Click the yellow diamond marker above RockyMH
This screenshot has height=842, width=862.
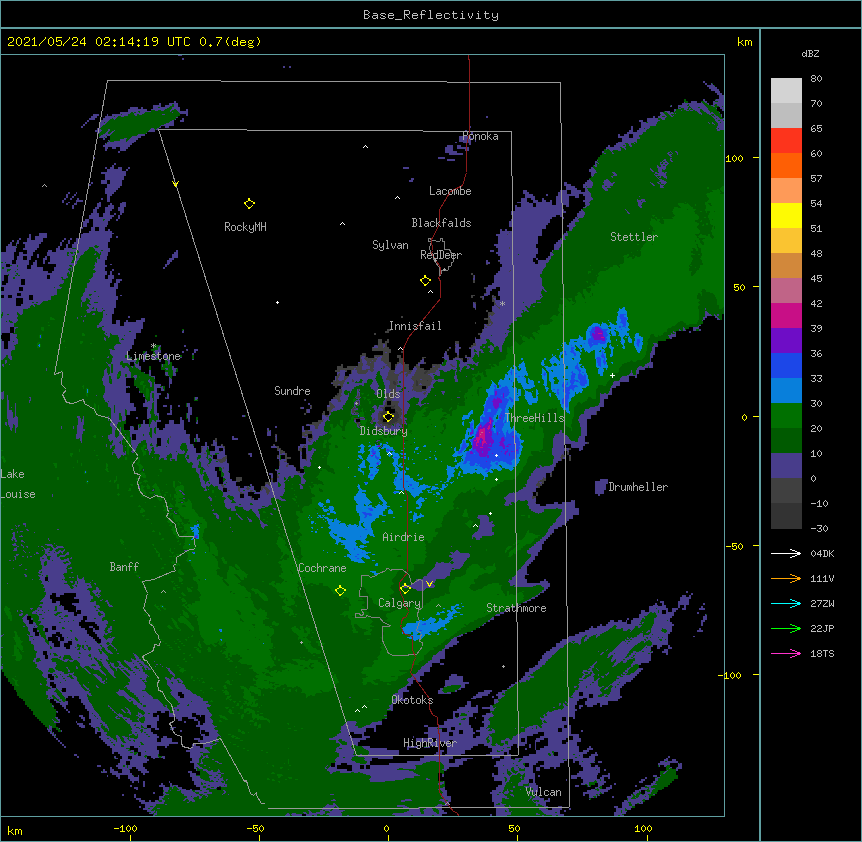coord(249,204)
